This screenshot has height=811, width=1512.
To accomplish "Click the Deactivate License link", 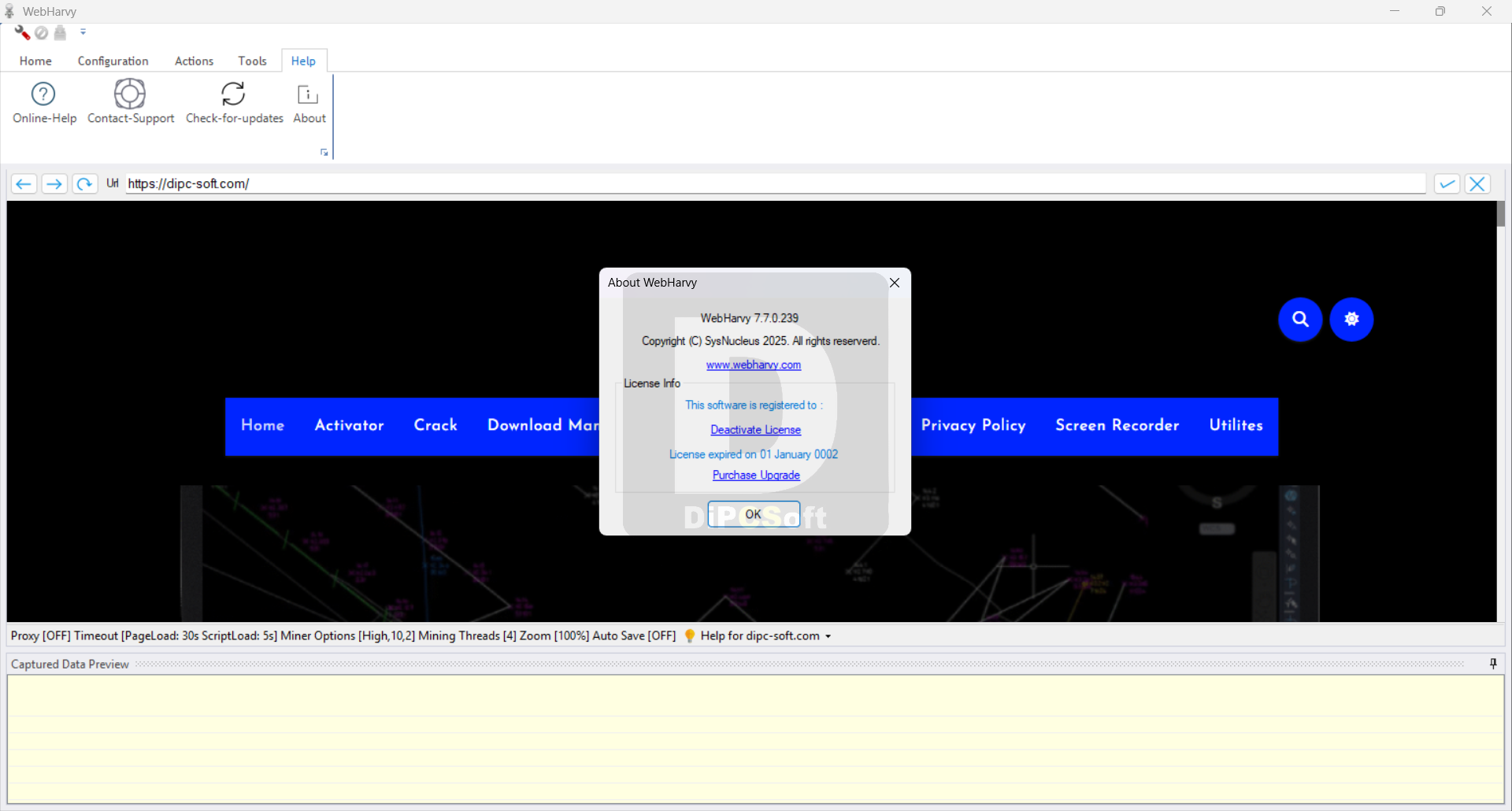I will 755,430.
